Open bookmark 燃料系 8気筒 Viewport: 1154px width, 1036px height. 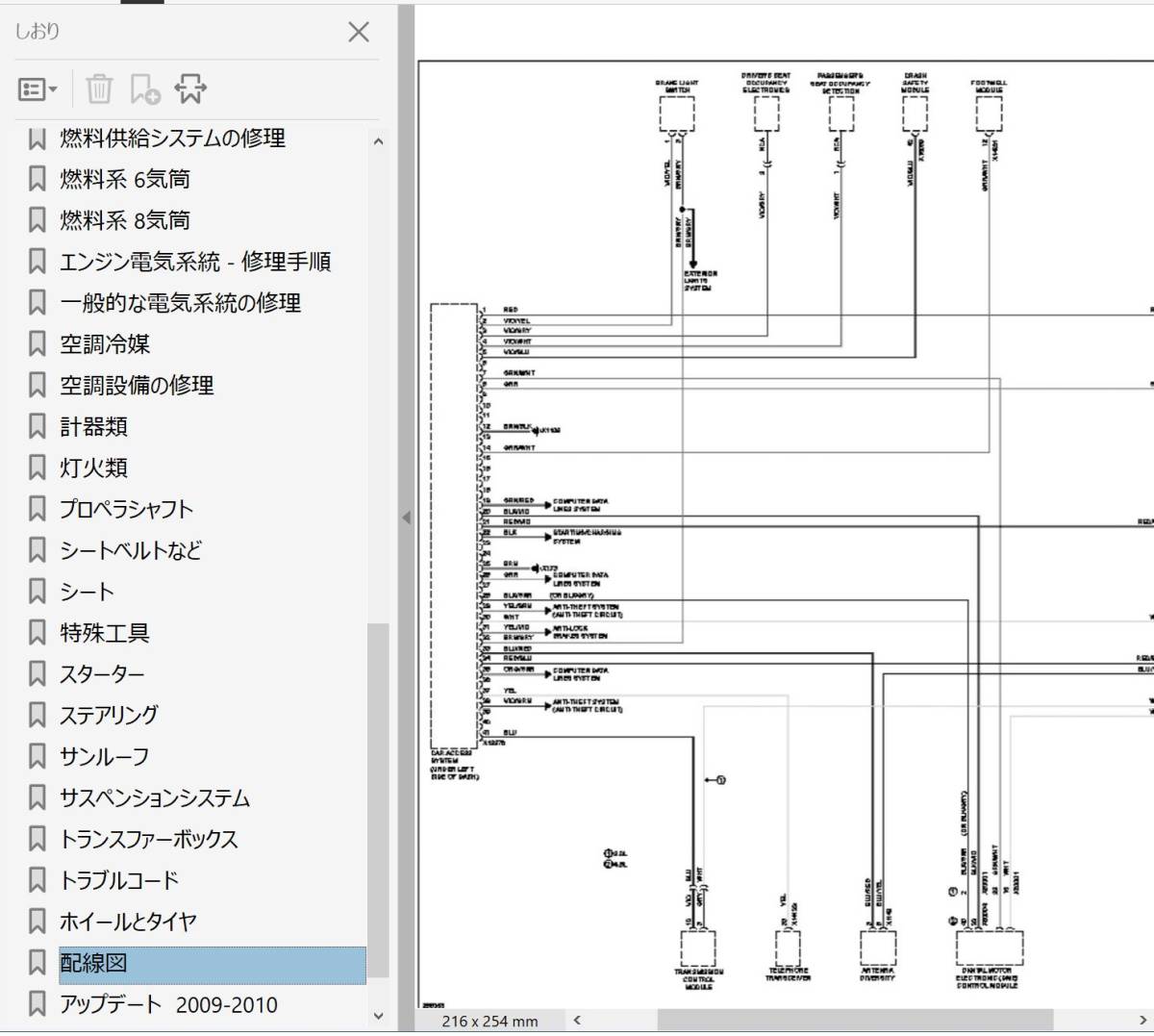click(125, 221)
